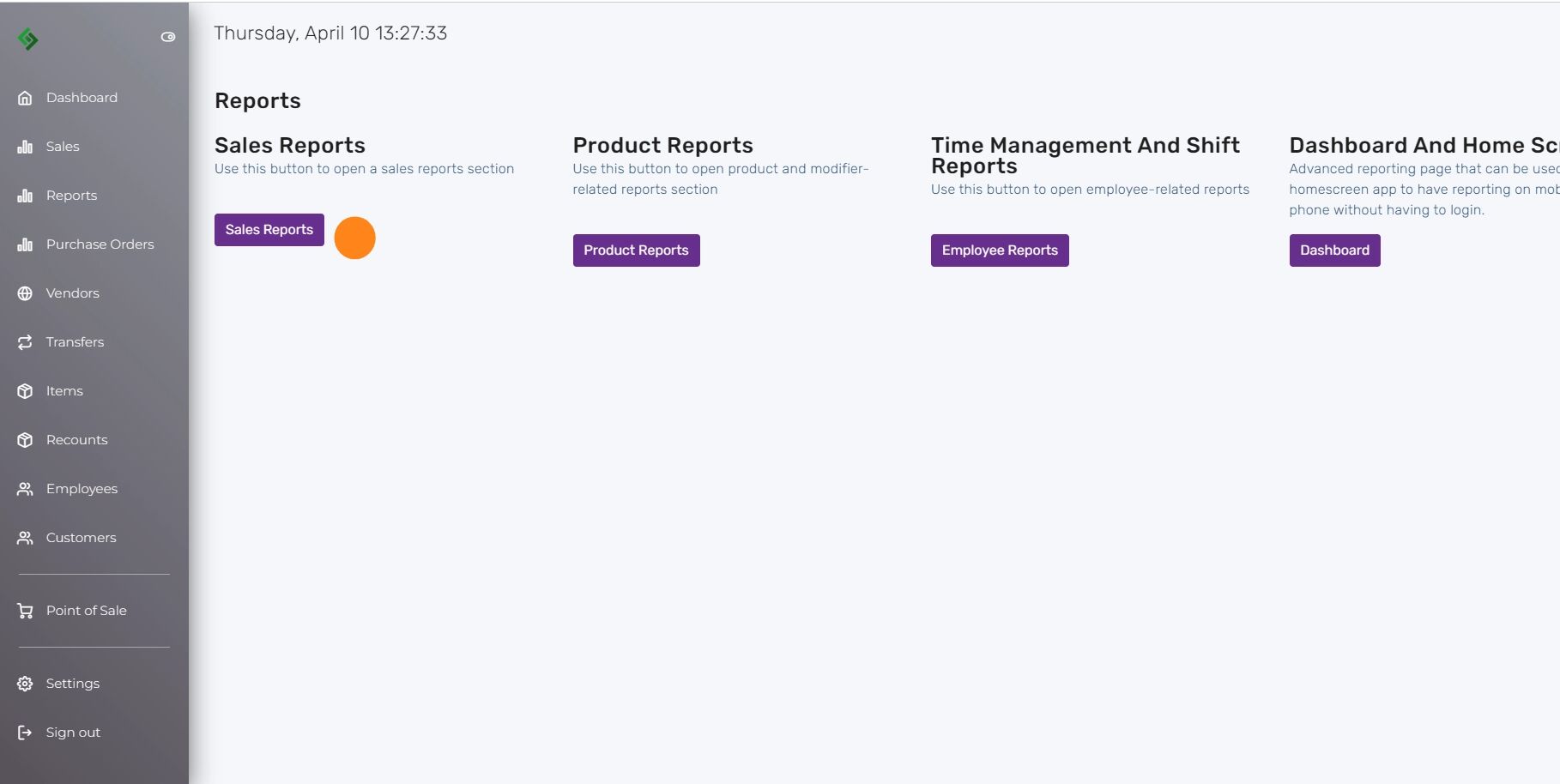The image size is (1560, 784).
Task: Click the Transfers arrows icon
Action: click(x=25, y=342)
